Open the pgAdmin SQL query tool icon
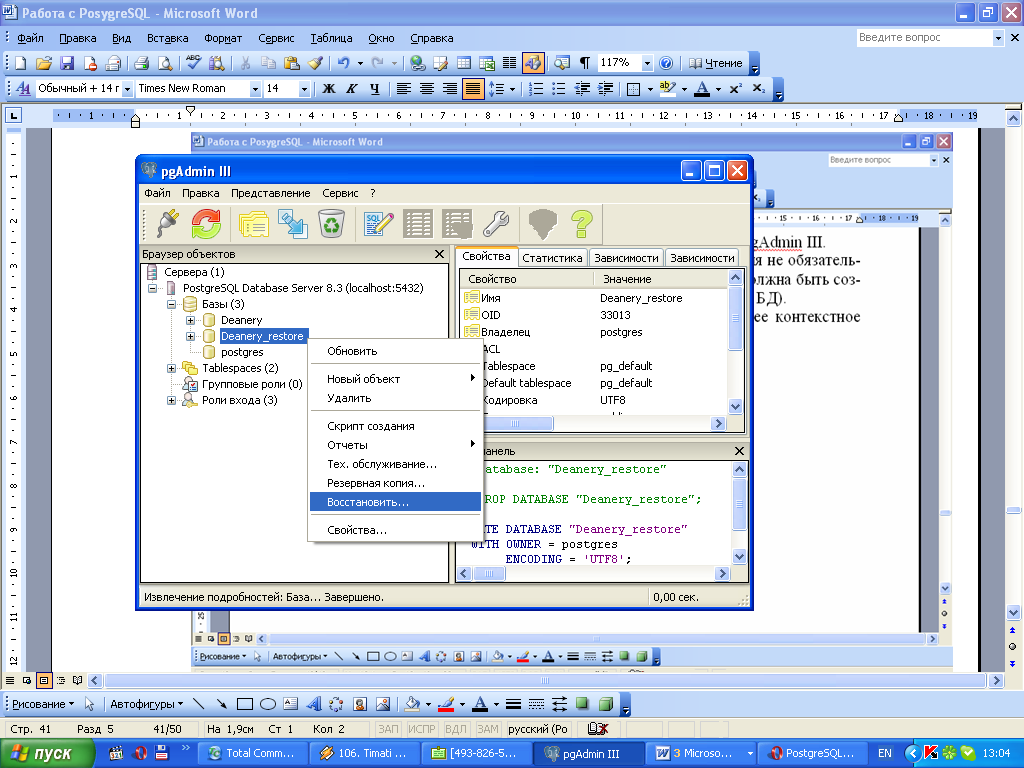This screenshot has width=1024, height=768. coord(378,224)
